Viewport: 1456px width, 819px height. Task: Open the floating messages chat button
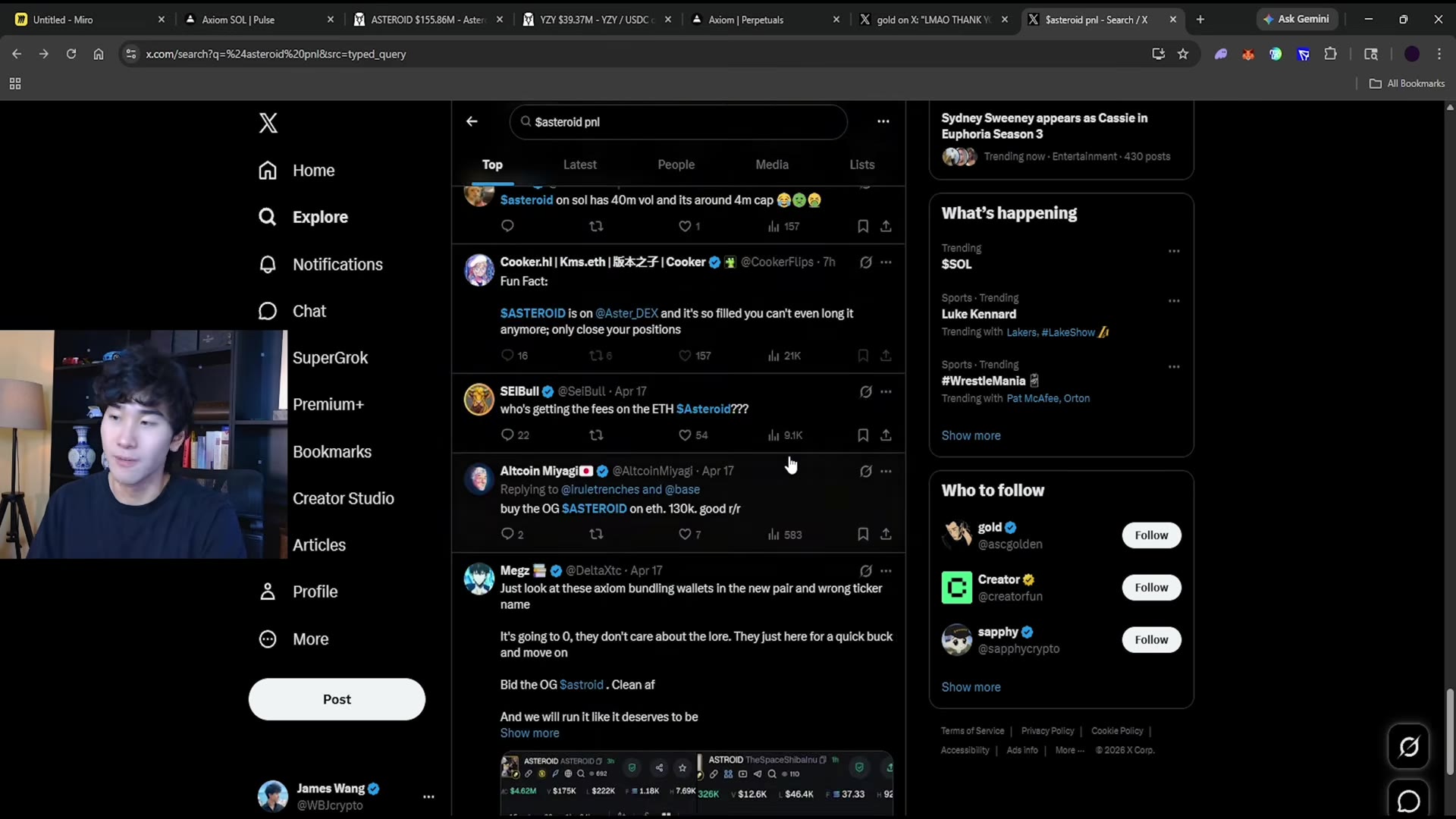pyautogui.click(x=1408, y=800)
